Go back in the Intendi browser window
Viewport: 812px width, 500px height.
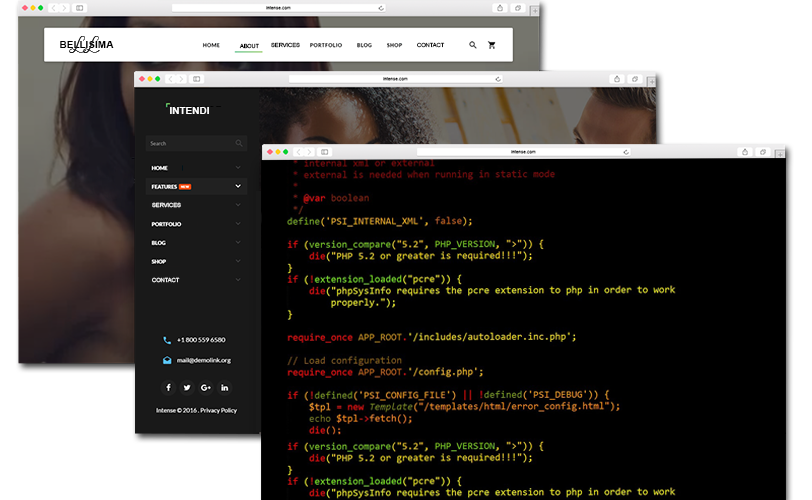point(170,79)
